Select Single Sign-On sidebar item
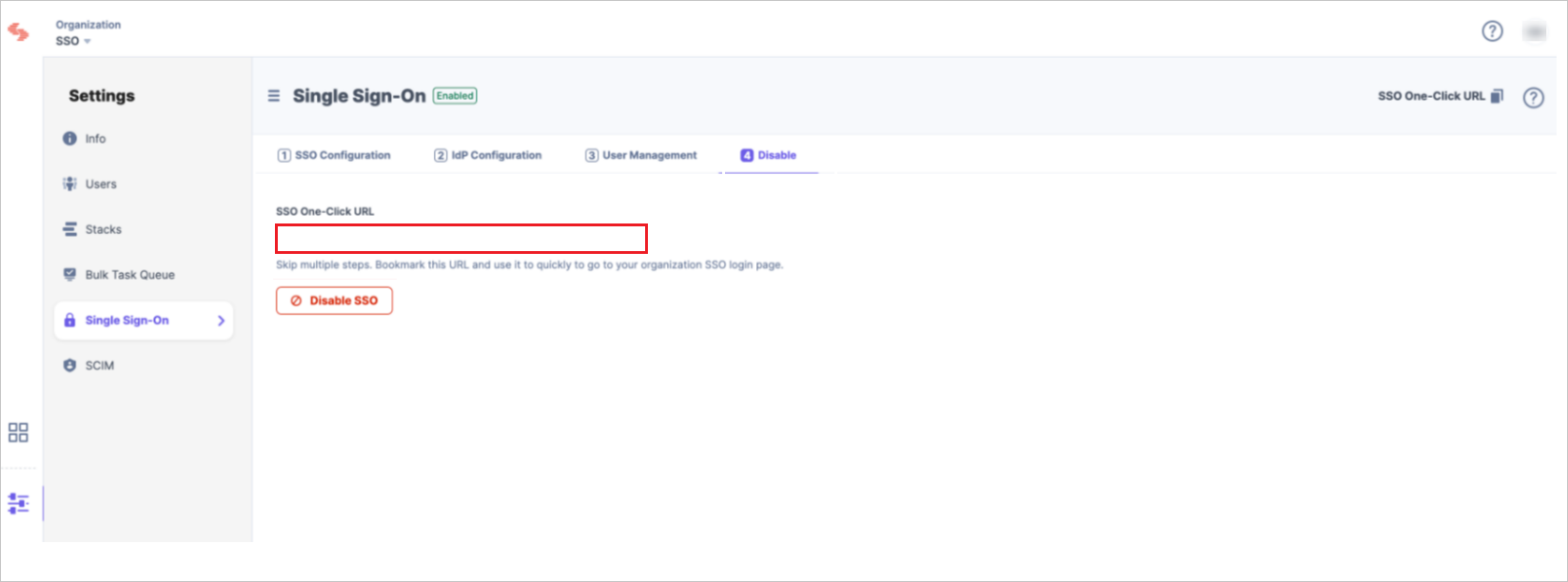 pos(144,320)
